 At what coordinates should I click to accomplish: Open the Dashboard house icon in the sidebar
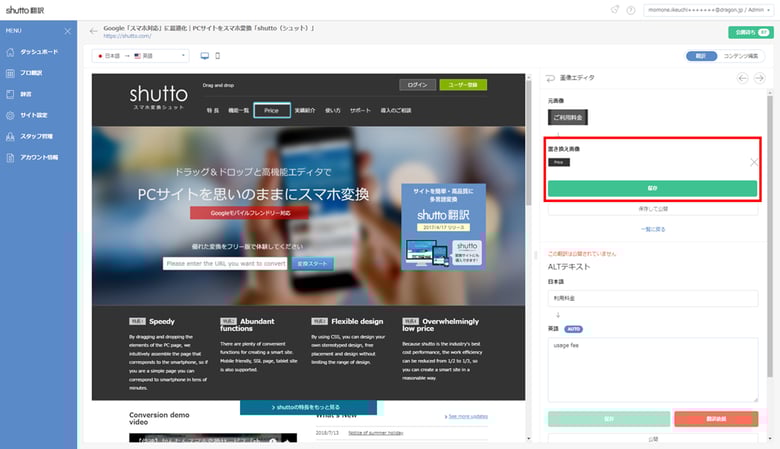pyautogui.click(x=10, y=52)
